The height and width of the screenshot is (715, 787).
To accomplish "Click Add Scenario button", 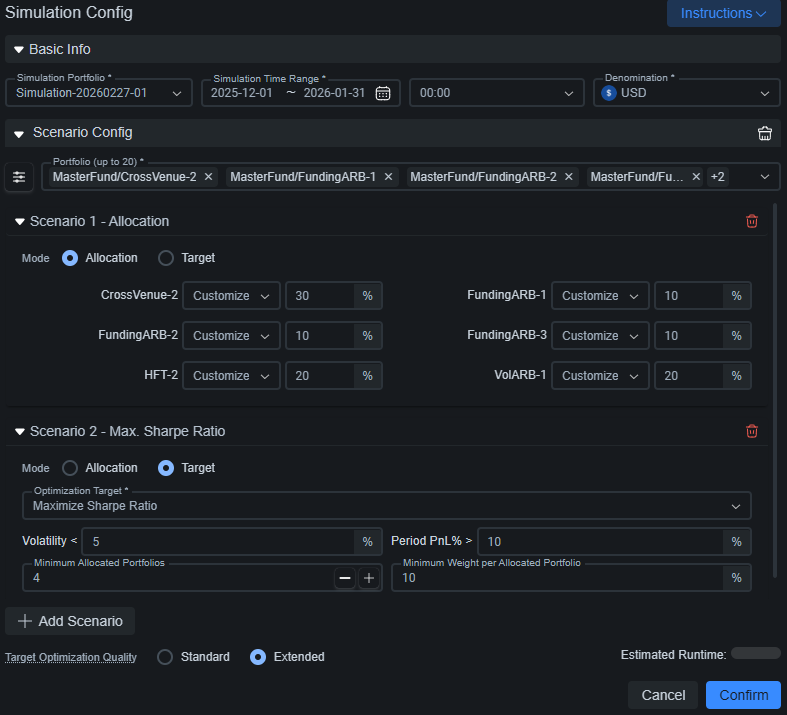I will click(70, 621).
